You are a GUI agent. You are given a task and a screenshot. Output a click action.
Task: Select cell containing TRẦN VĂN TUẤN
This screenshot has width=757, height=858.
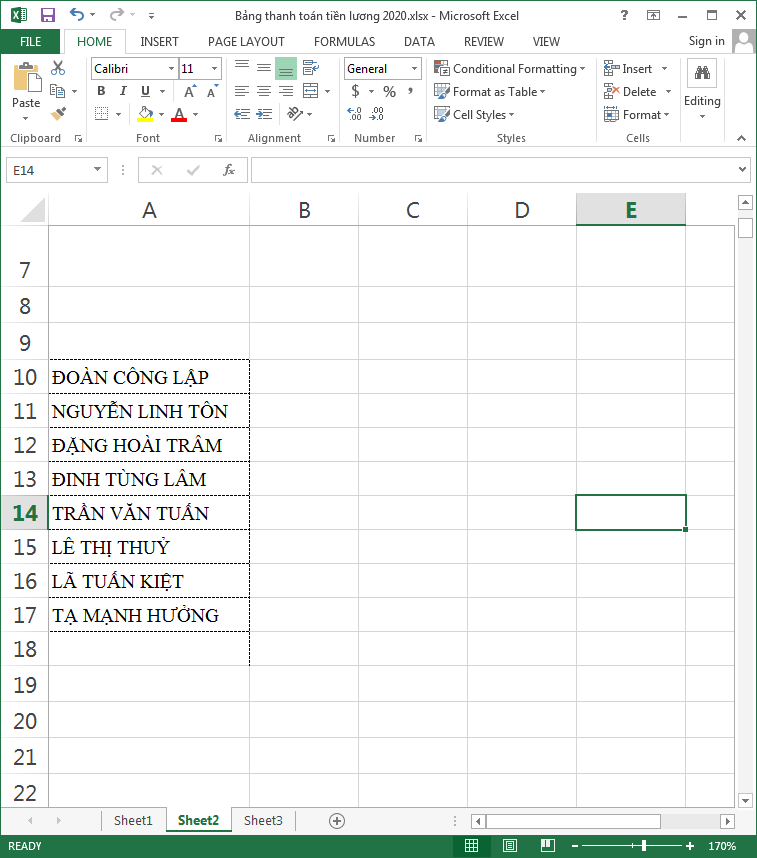pyautogui.click(x=148, y=513)
